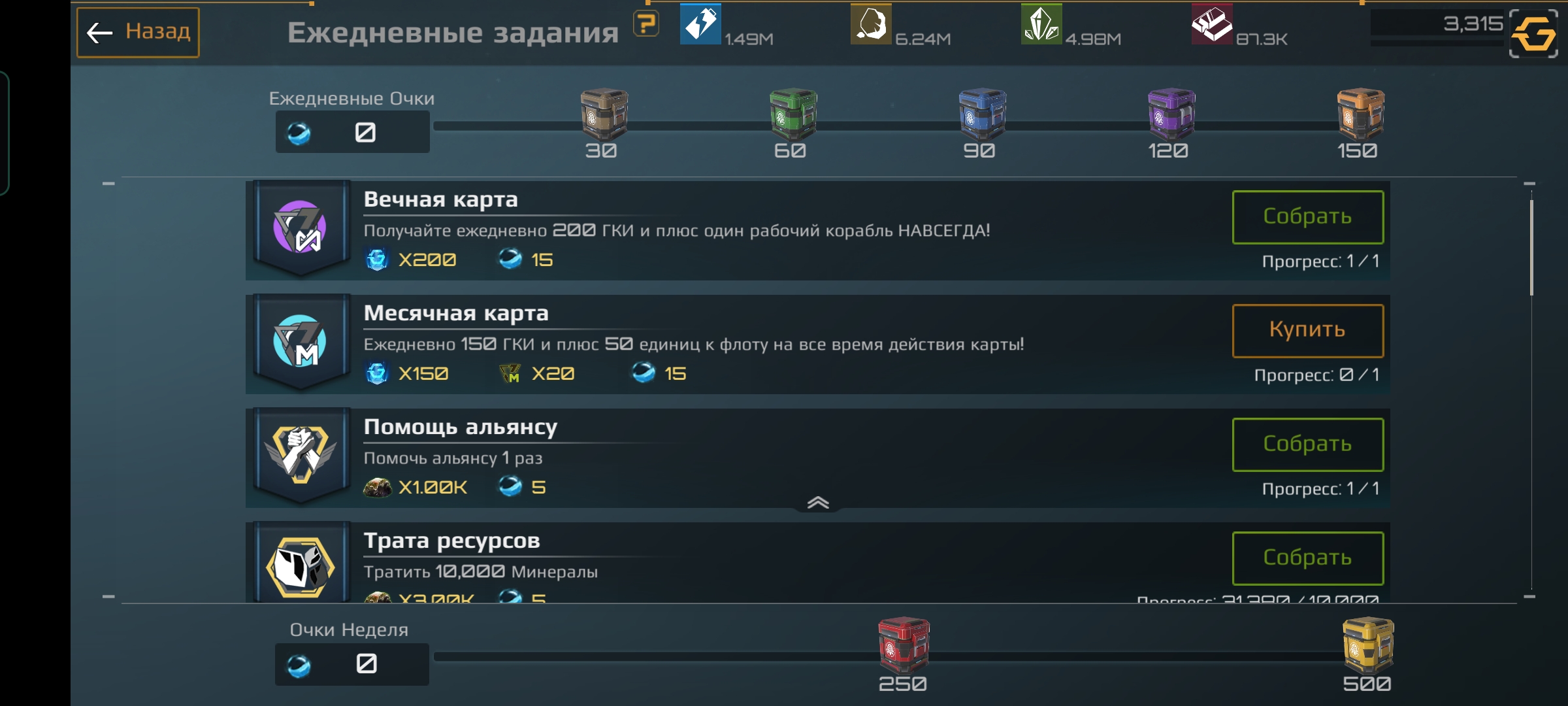Open the blue 90-point reward chest
Screen dimensions: 1568x706
(982, 114)
